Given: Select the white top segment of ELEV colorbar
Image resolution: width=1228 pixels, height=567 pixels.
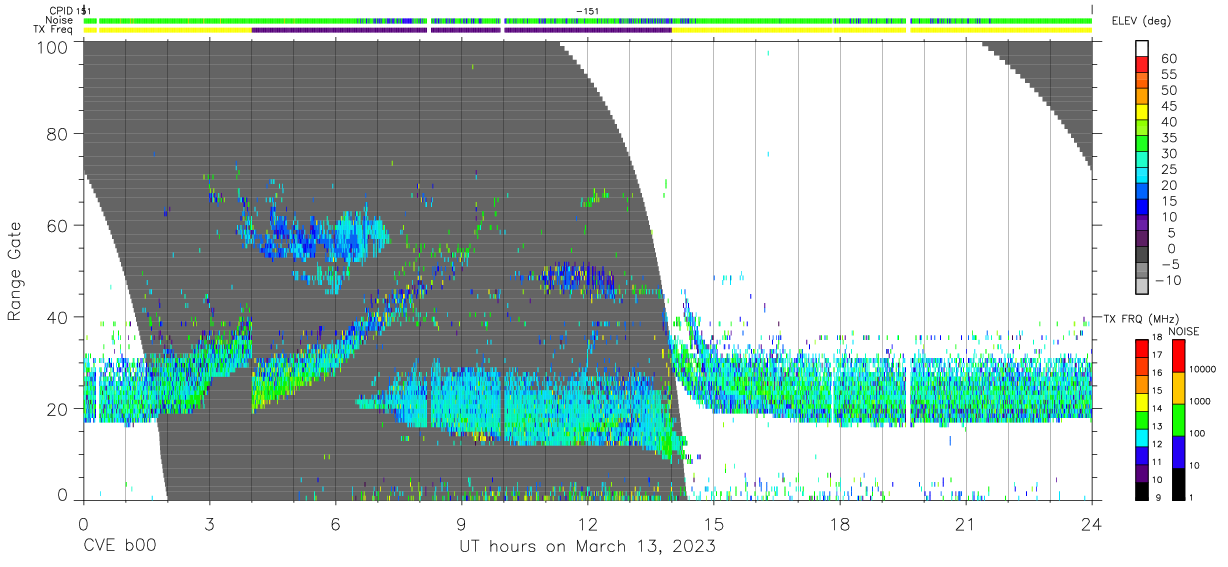Looking at the screenshot, I should 1144,49.
